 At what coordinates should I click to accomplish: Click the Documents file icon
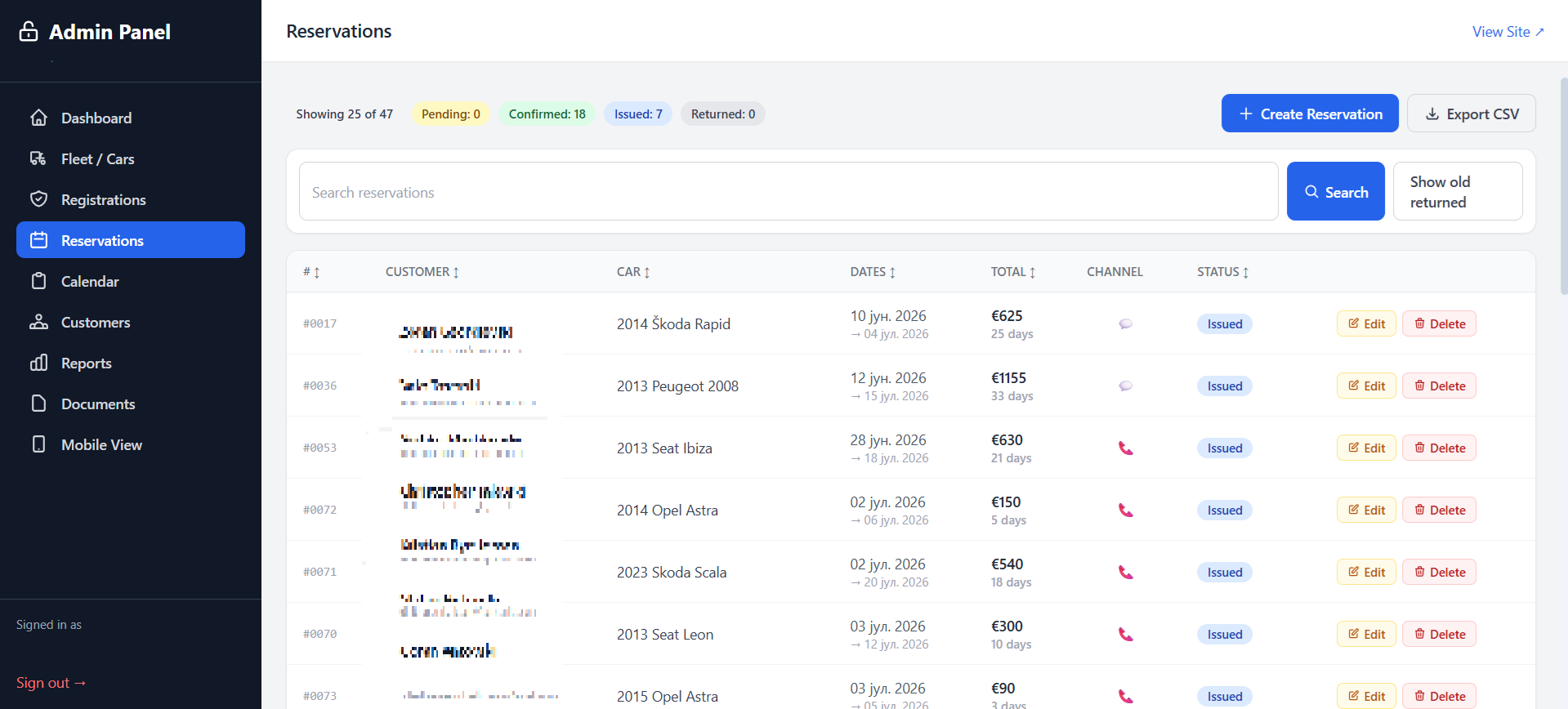point(38,404)
